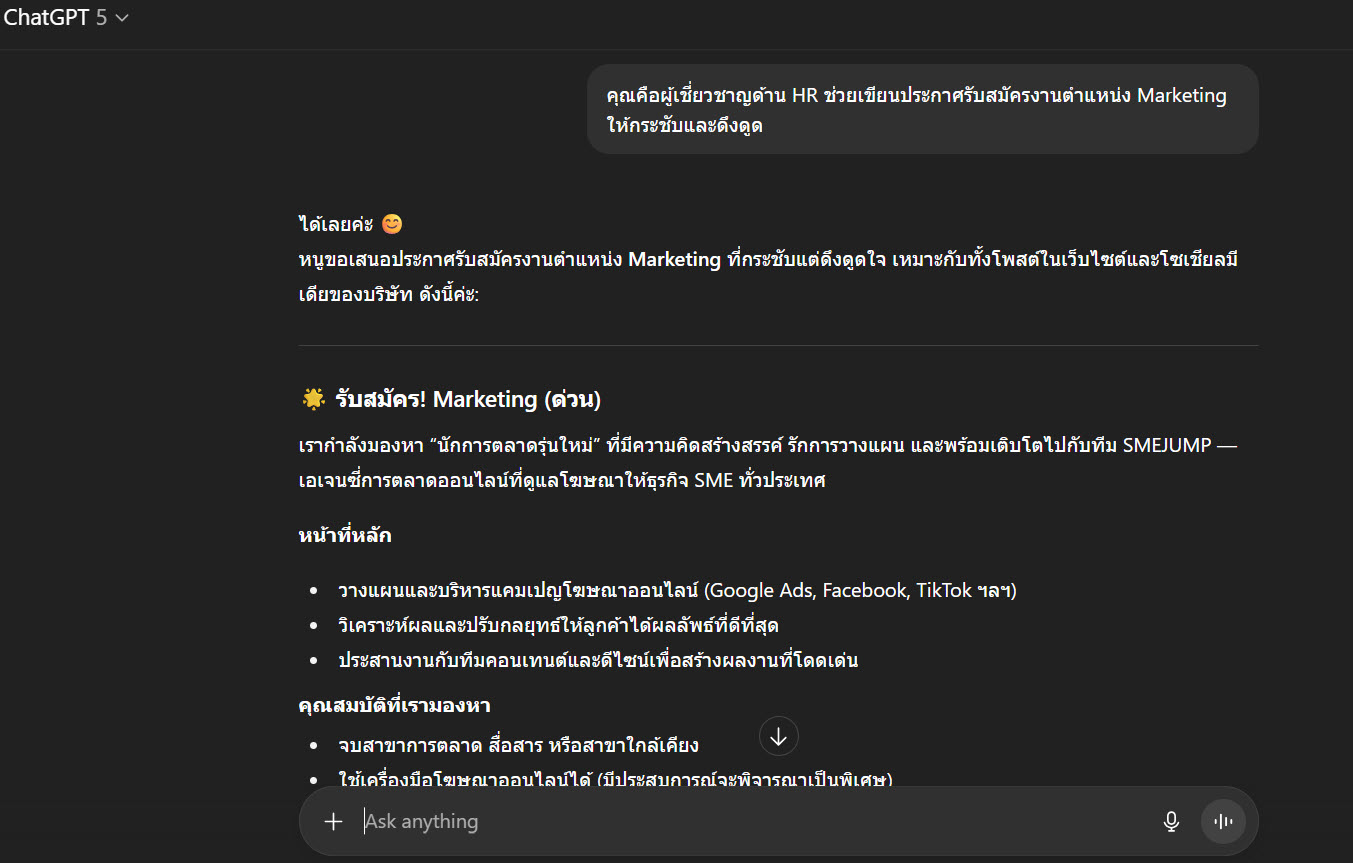Launch voice mode with the waveform icon

pos(1222,821)
